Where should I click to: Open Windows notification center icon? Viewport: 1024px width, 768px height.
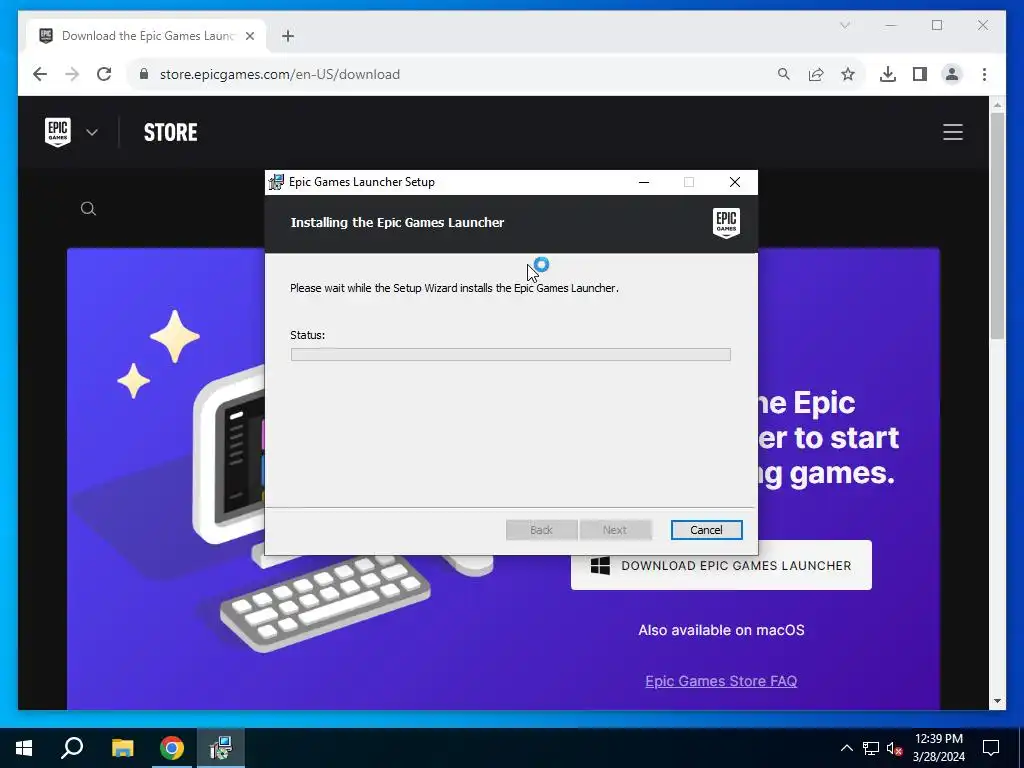(991, 748)
